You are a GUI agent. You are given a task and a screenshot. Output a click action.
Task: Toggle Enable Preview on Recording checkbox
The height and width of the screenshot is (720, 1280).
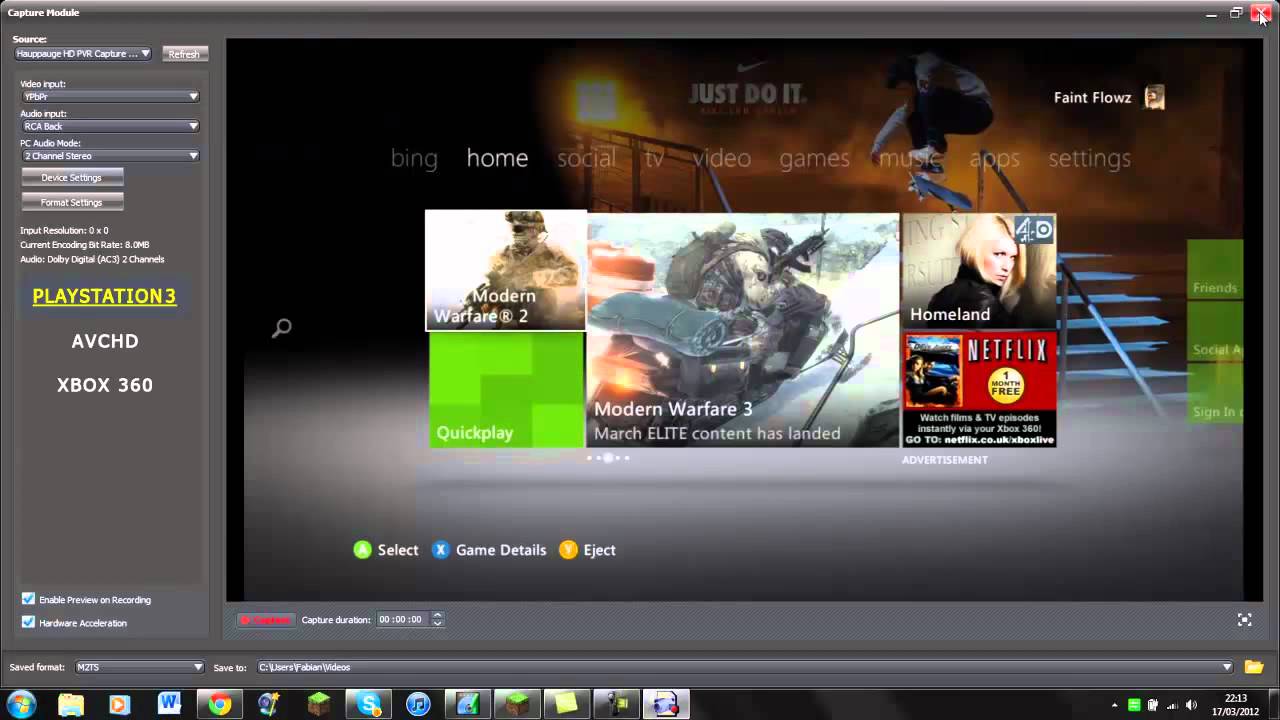28,599
